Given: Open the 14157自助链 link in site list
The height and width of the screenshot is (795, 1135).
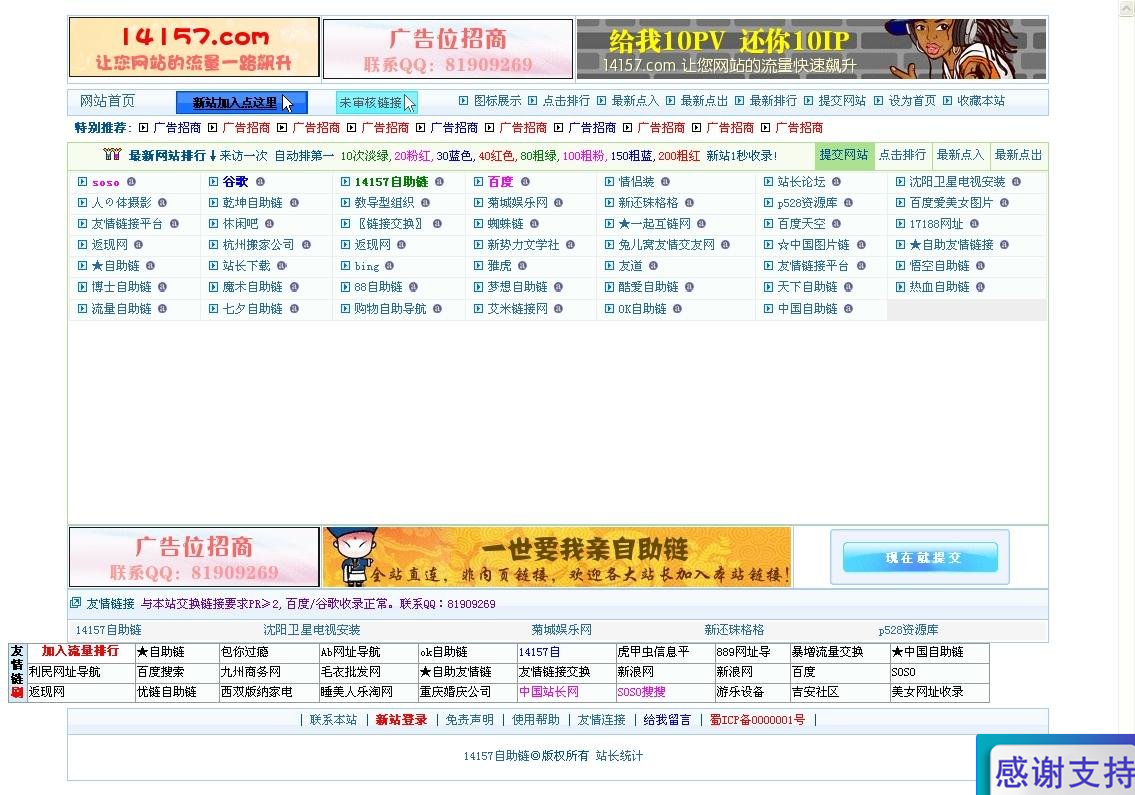Looking at the screenshot, I should (x=391, y=182).
